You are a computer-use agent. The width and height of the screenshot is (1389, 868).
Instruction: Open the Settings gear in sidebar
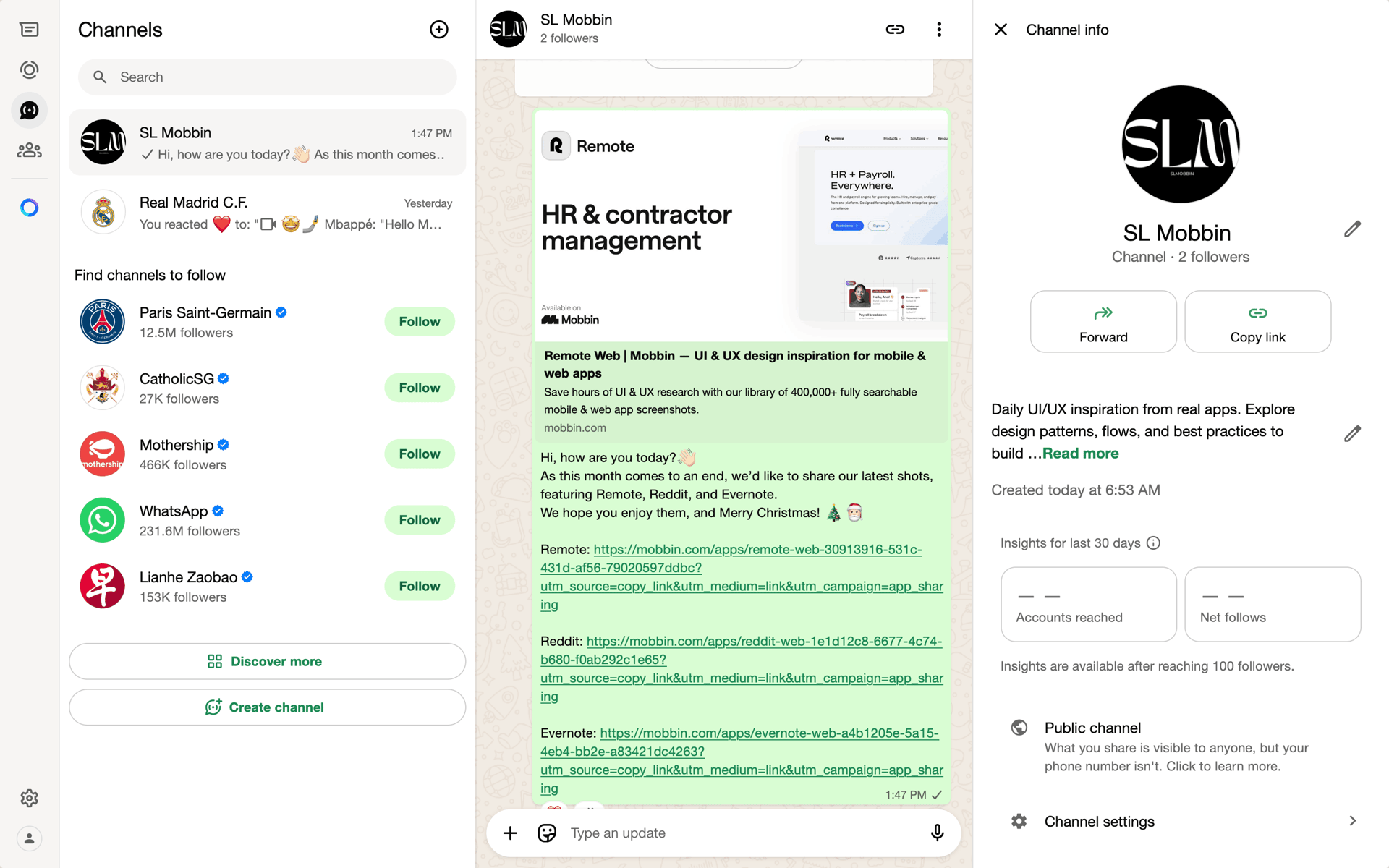pos(29,798)
